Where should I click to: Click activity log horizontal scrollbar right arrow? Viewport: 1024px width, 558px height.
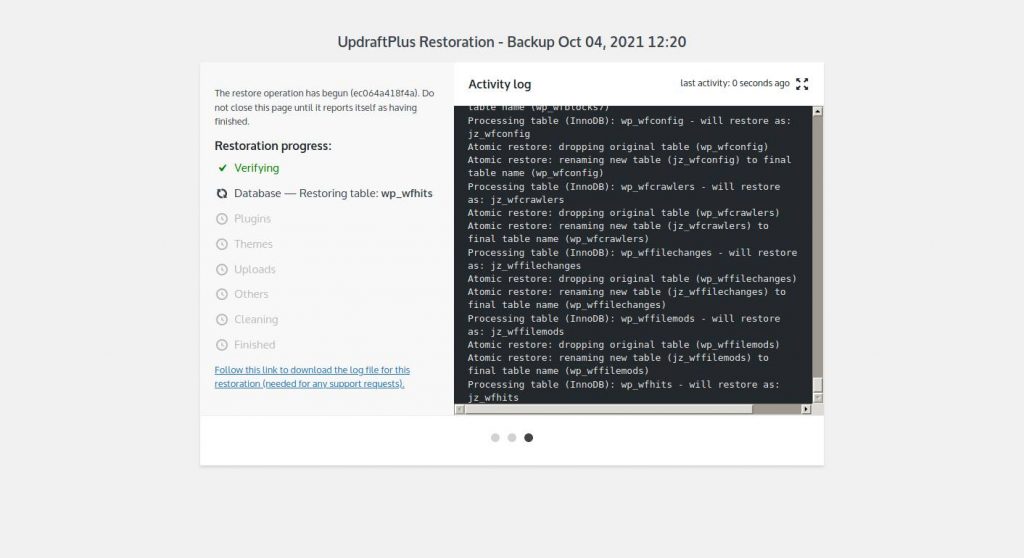point(806,409)
